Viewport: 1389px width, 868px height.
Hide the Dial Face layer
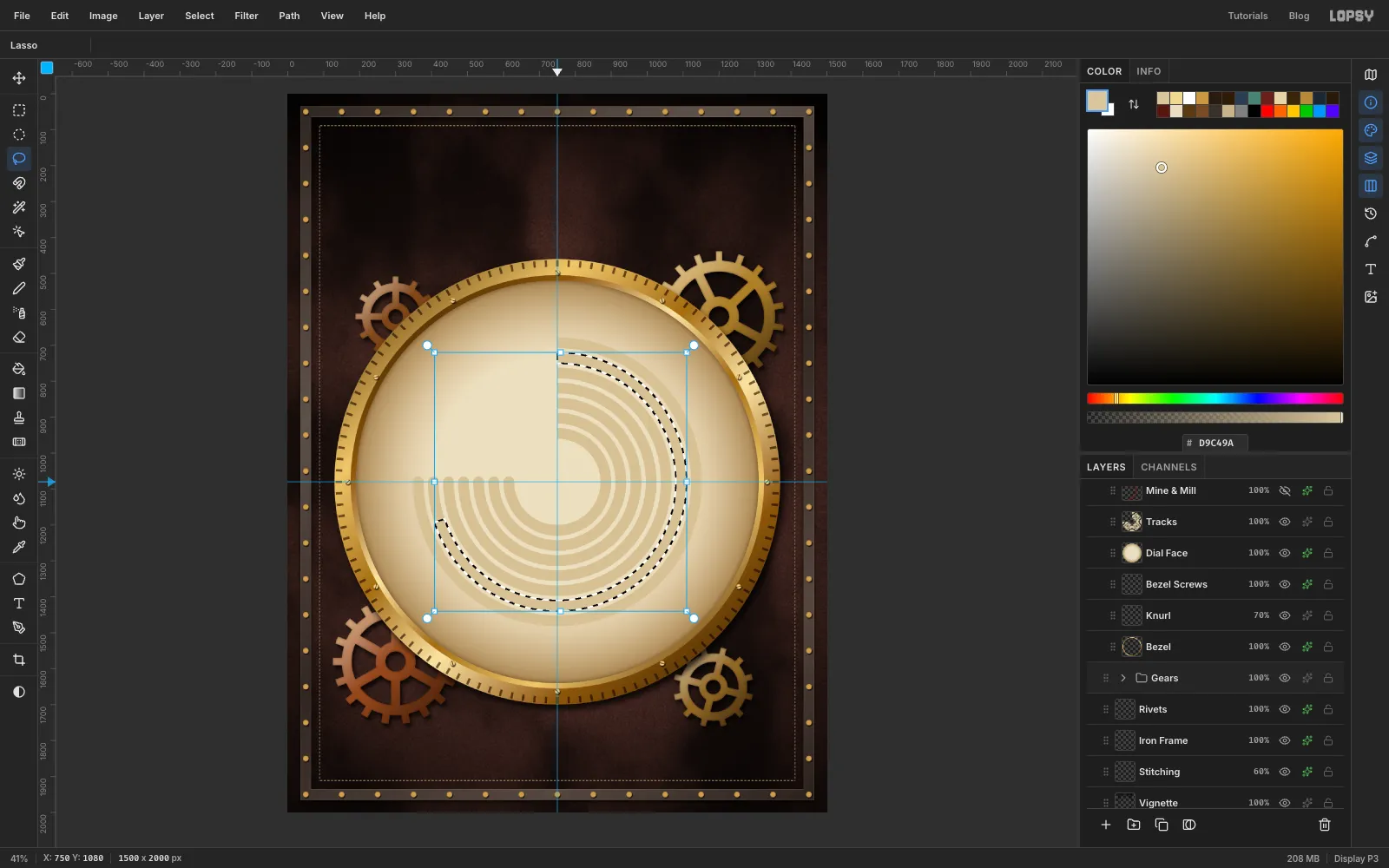tap(1285, 553)
